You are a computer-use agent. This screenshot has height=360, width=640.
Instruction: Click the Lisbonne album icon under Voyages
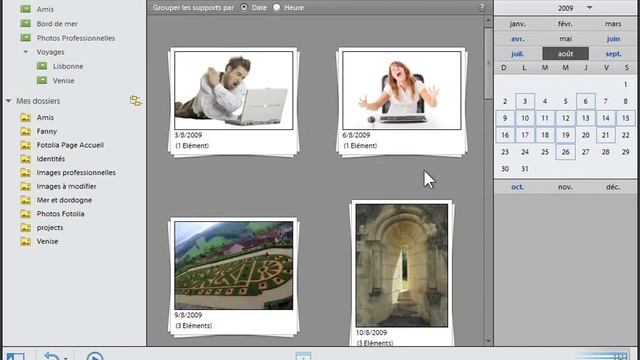[42, 66]
